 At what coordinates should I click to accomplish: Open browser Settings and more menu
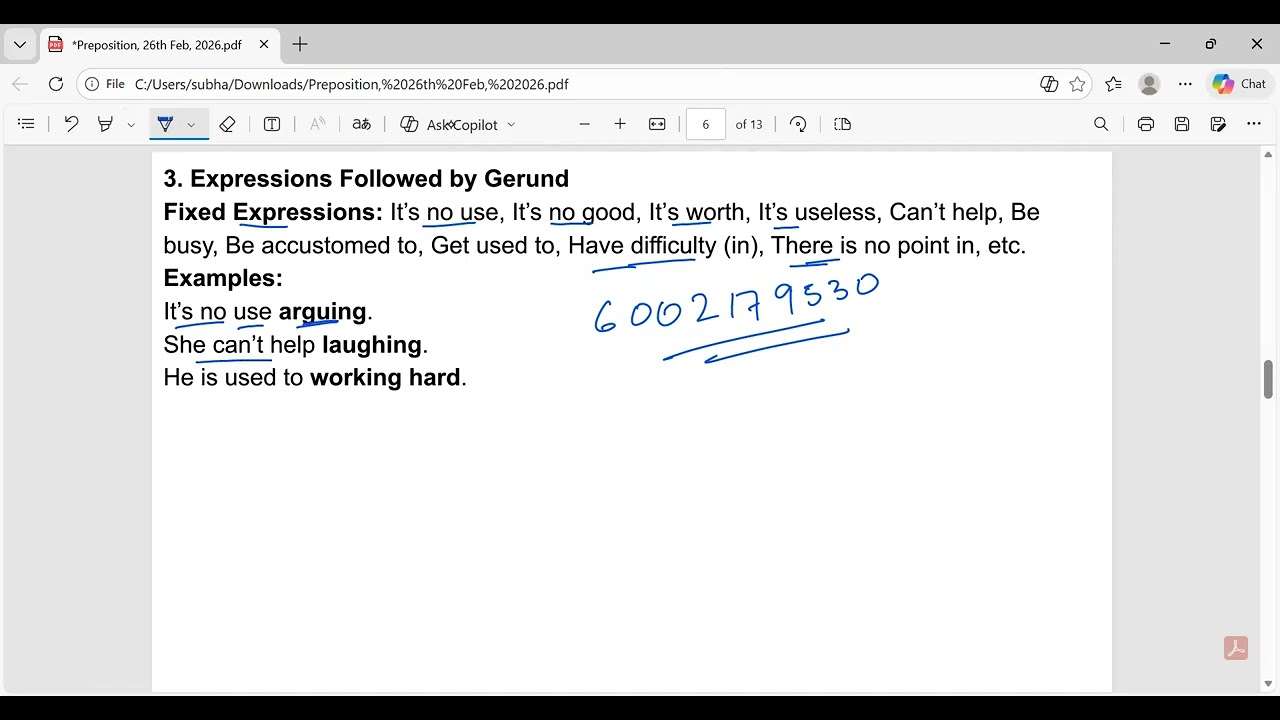point(1185,85)
